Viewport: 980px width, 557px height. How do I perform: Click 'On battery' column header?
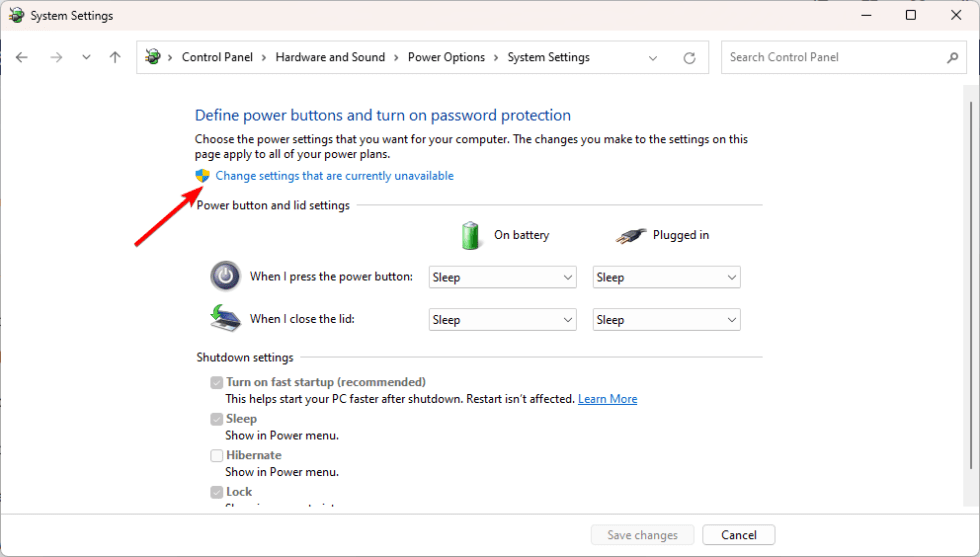click(521, 235)
